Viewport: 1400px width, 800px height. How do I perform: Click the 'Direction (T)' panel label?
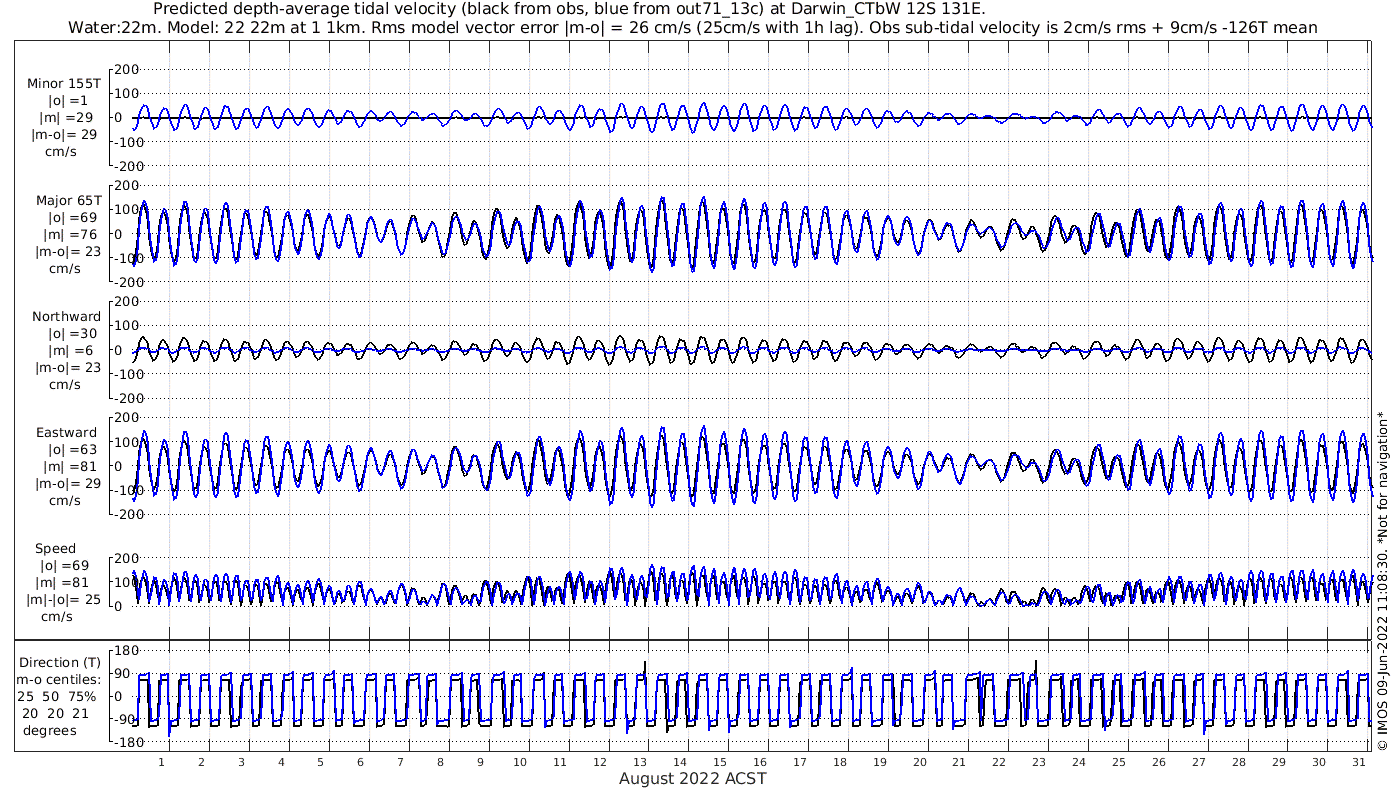(60, 662)
